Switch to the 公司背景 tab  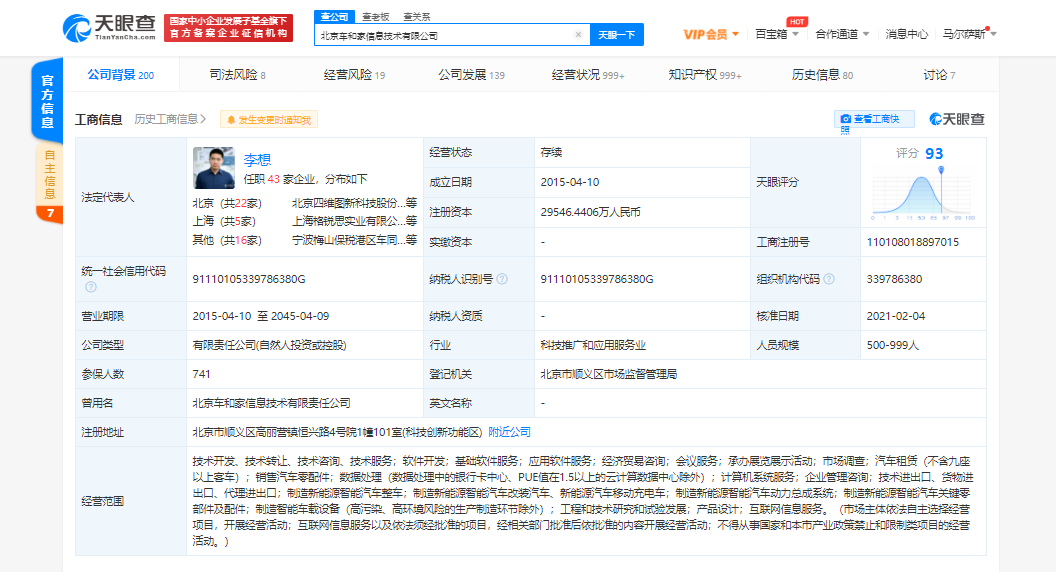pos(121,75)
